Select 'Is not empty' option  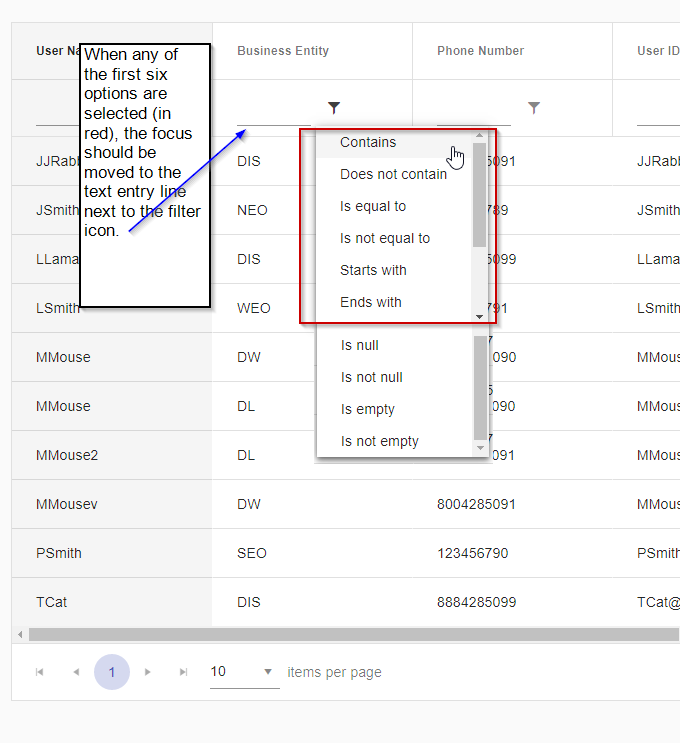379,441
